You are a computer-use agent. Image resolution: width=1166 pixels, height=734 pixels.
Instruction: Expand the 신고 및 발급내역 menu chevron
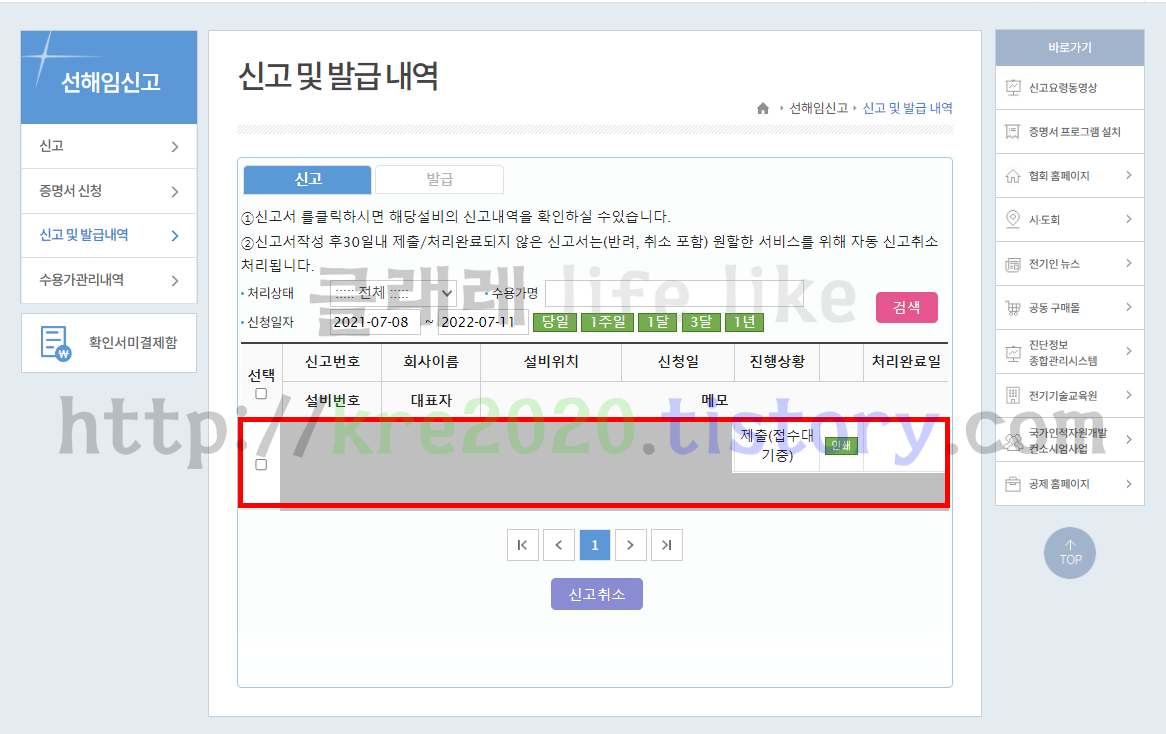pyautogui.click(x=175, y=236)
